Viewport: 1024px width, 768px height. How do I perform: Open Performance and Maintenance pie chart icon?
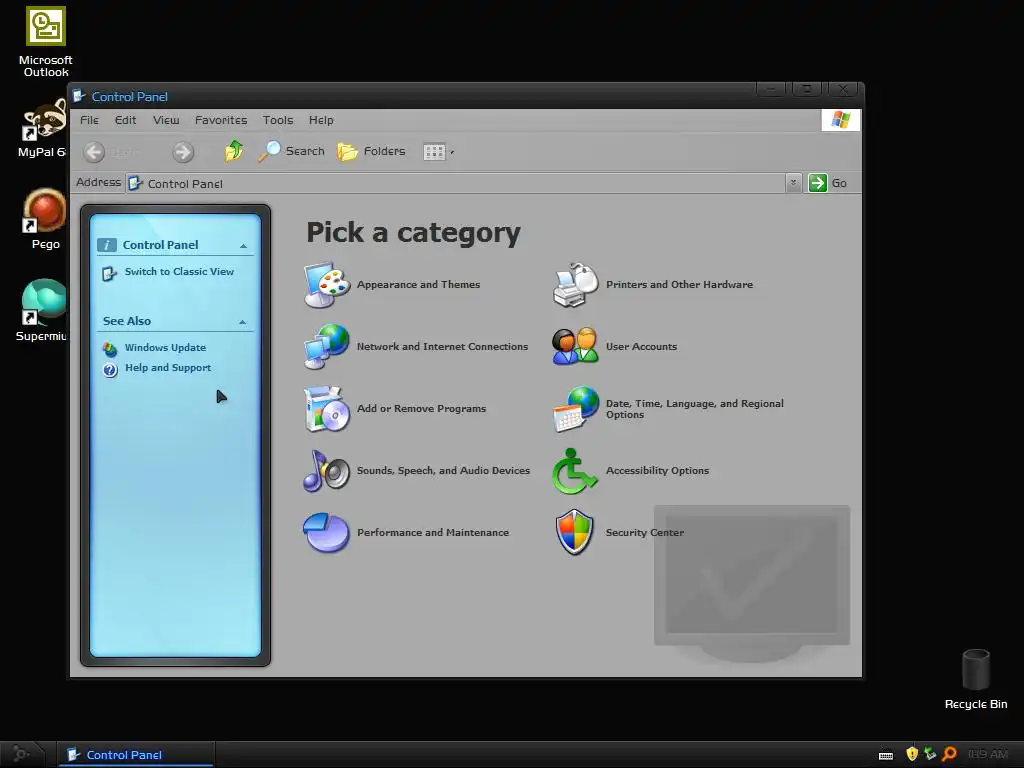pos(327,533)
